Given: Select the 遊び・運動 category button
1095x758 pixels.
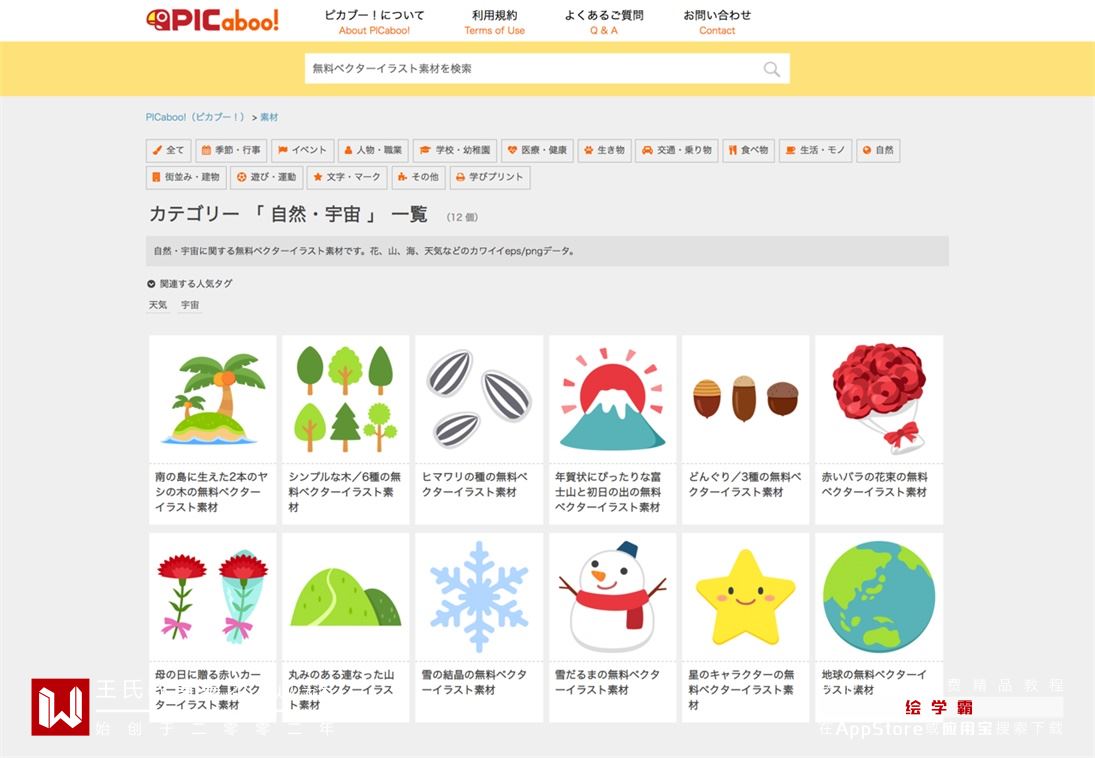Looking at the screenshot, I should click(x=266, y=177).
